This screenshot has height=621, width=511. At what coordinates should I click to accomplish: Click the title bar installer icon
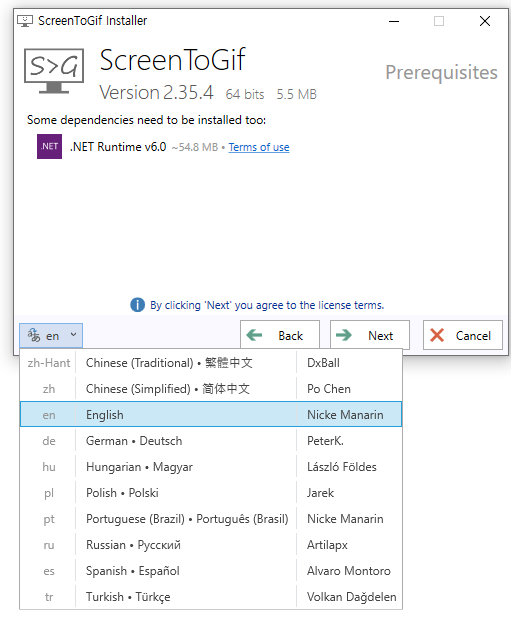[25, 21]
